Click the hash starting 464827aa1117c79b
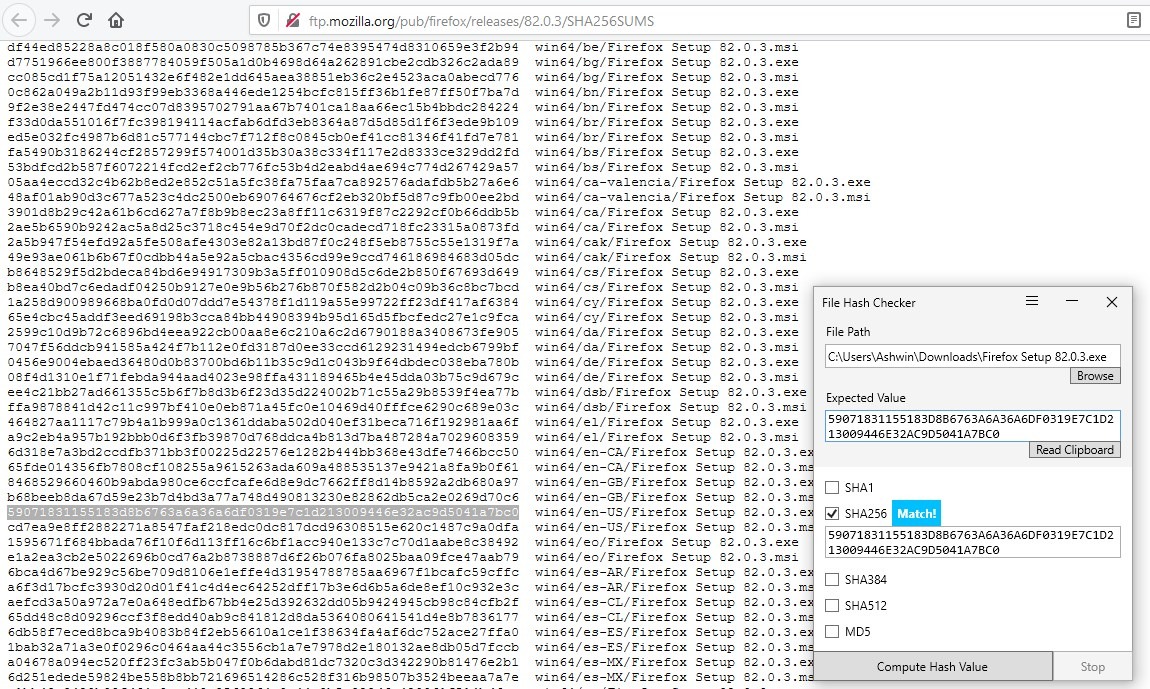 (x=263, y=422)
